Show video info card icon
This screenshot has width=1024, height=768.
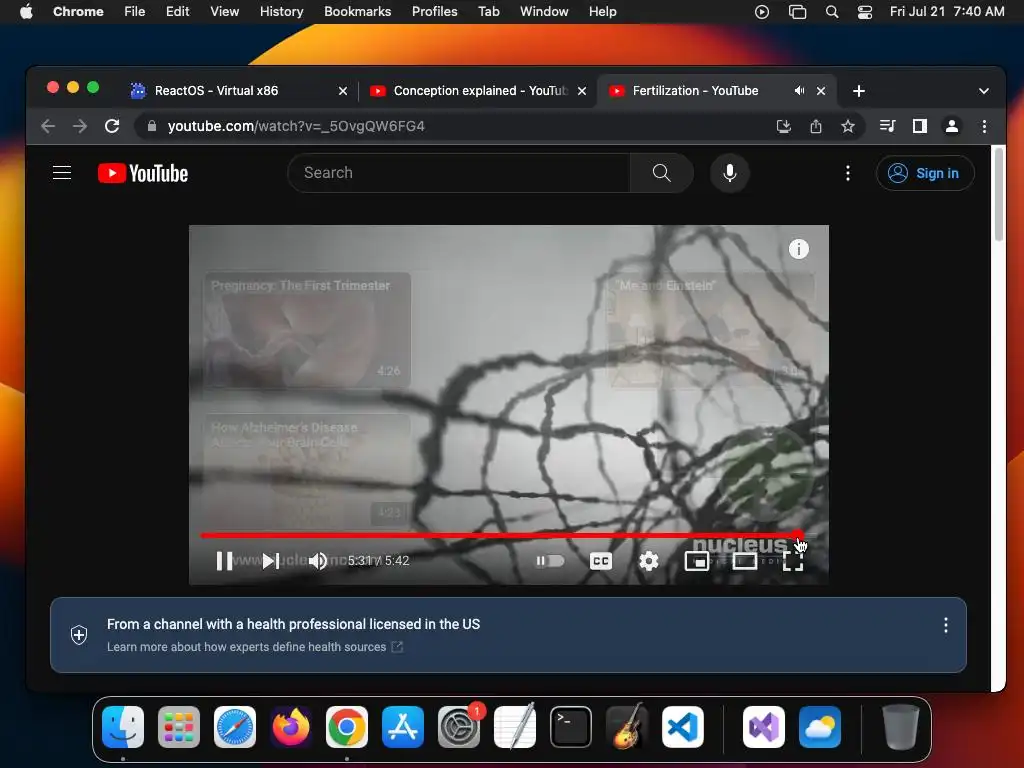pyautogui.click(x=799, y=249)
